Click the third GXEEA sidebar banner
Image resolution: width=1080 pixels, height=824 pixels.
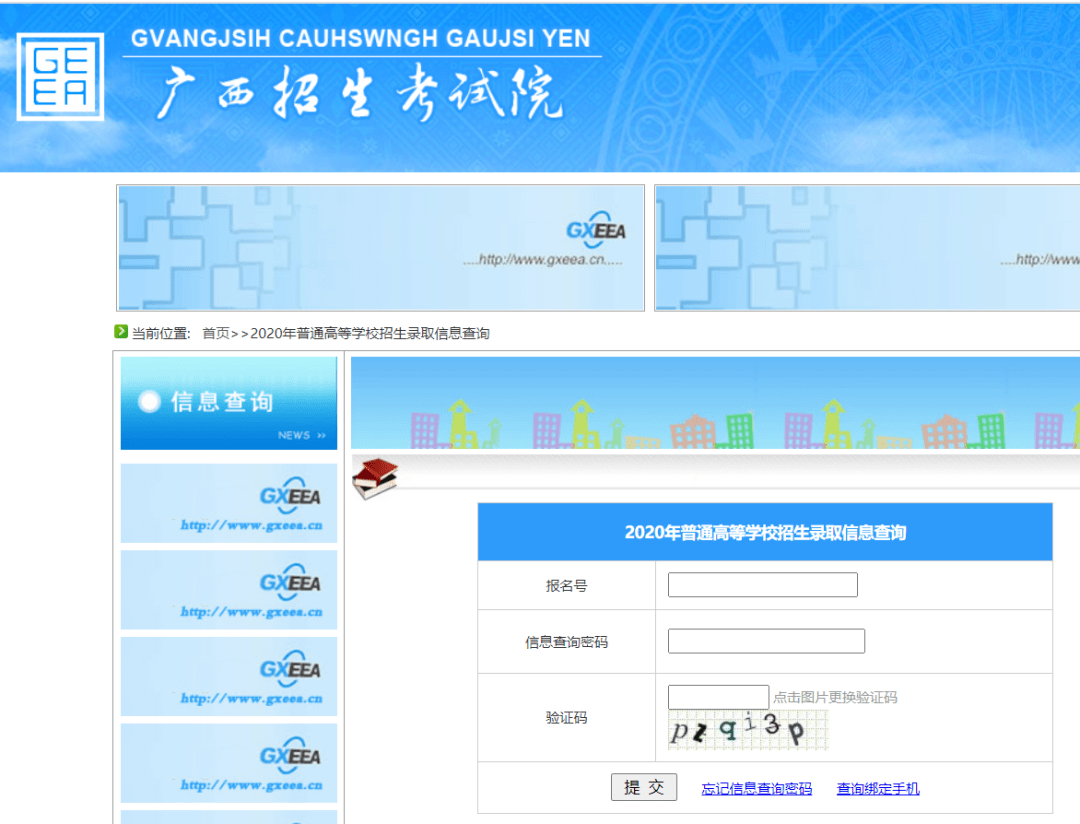[229, 677]
